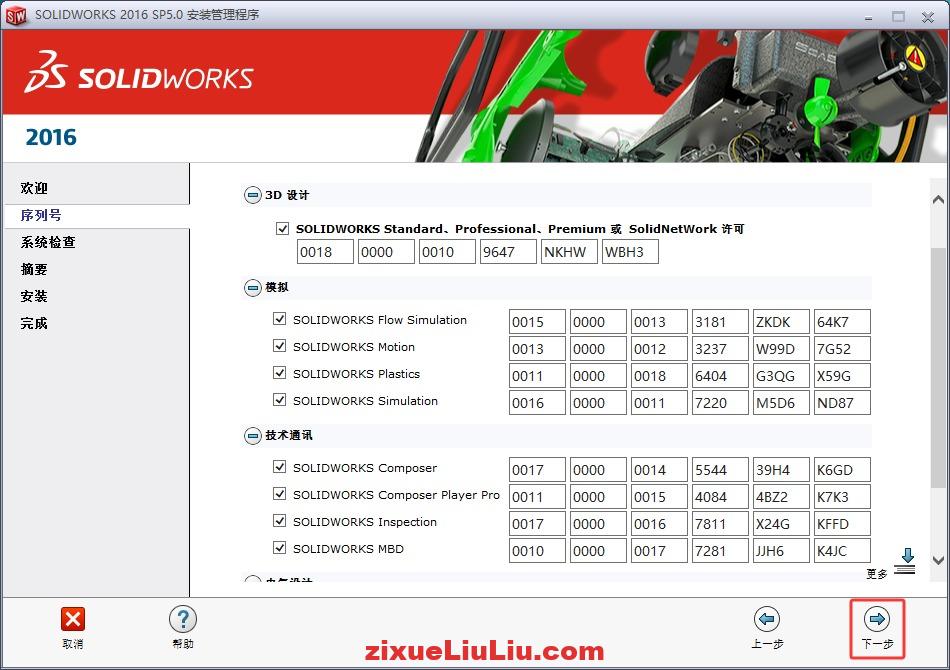Image resolution: width=950 pixels, height=670 pixels.
Task: Collapse the 技术通讯 section
Action: 252,434
